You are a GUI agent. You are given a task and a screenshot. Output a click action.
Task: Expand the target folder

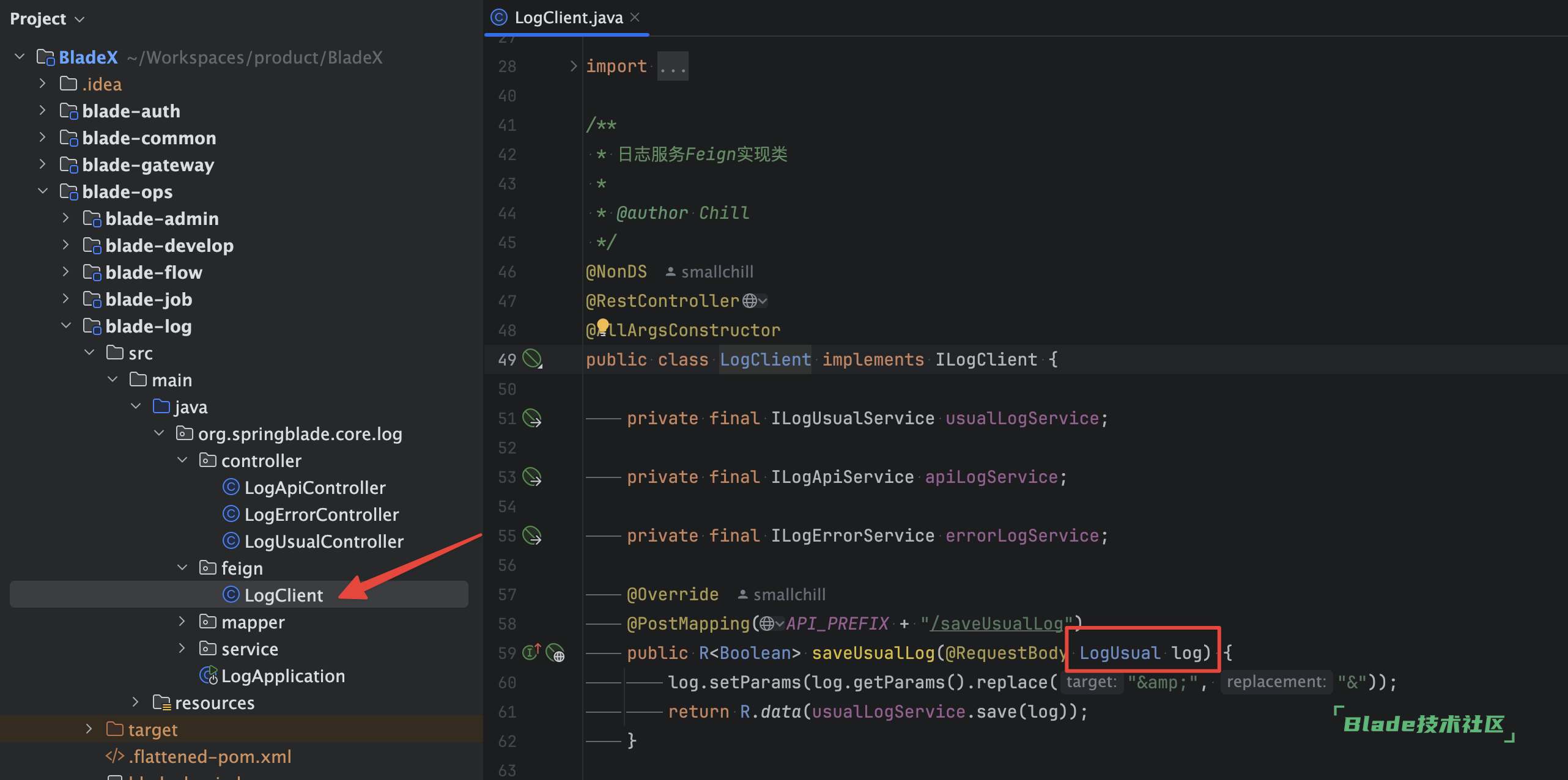coord(89,729)
